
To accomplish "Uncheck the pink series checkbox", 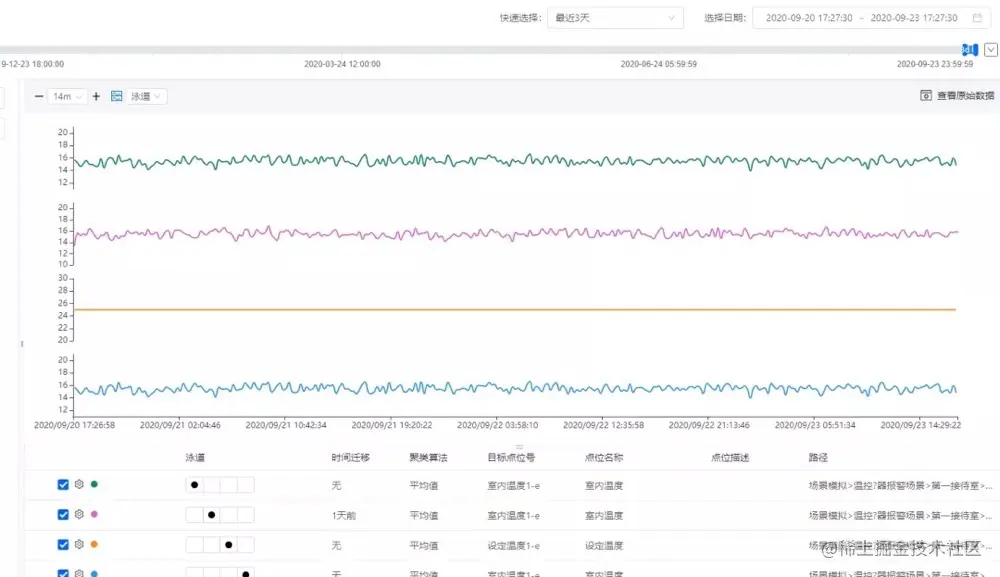I will click(63, 515).
